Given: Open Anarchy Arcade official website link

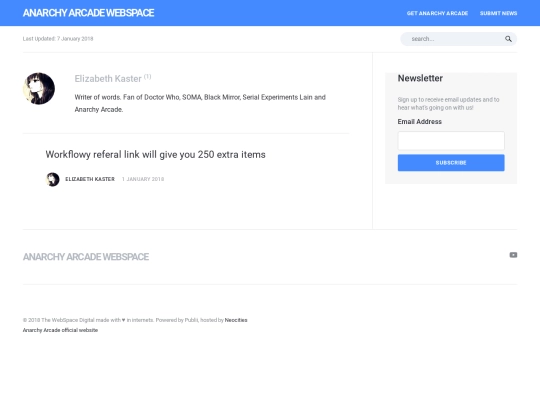Looking at the screenshot, I should click(60, 330).
